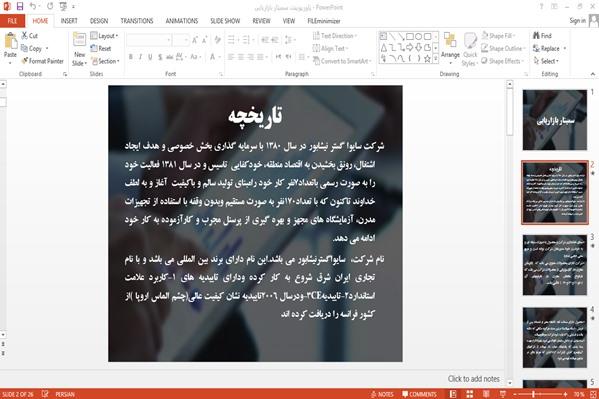This screenshot has height=399, width=599.
Task: Adjust the zoom slider handle
Action: [533, 394]
